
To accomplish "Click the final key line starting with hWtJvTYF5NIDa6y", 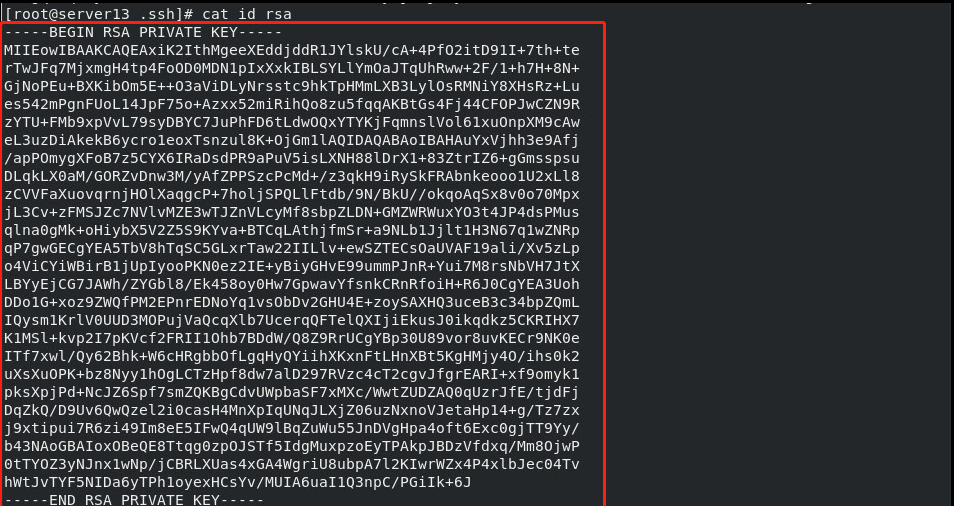I will [237, 482].
